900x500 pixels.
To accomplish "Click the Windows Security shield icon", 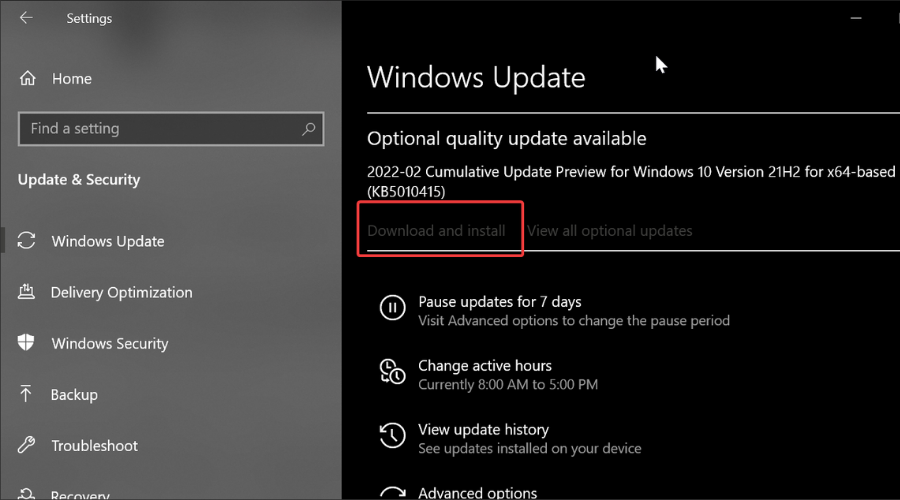I will [26, 343].
